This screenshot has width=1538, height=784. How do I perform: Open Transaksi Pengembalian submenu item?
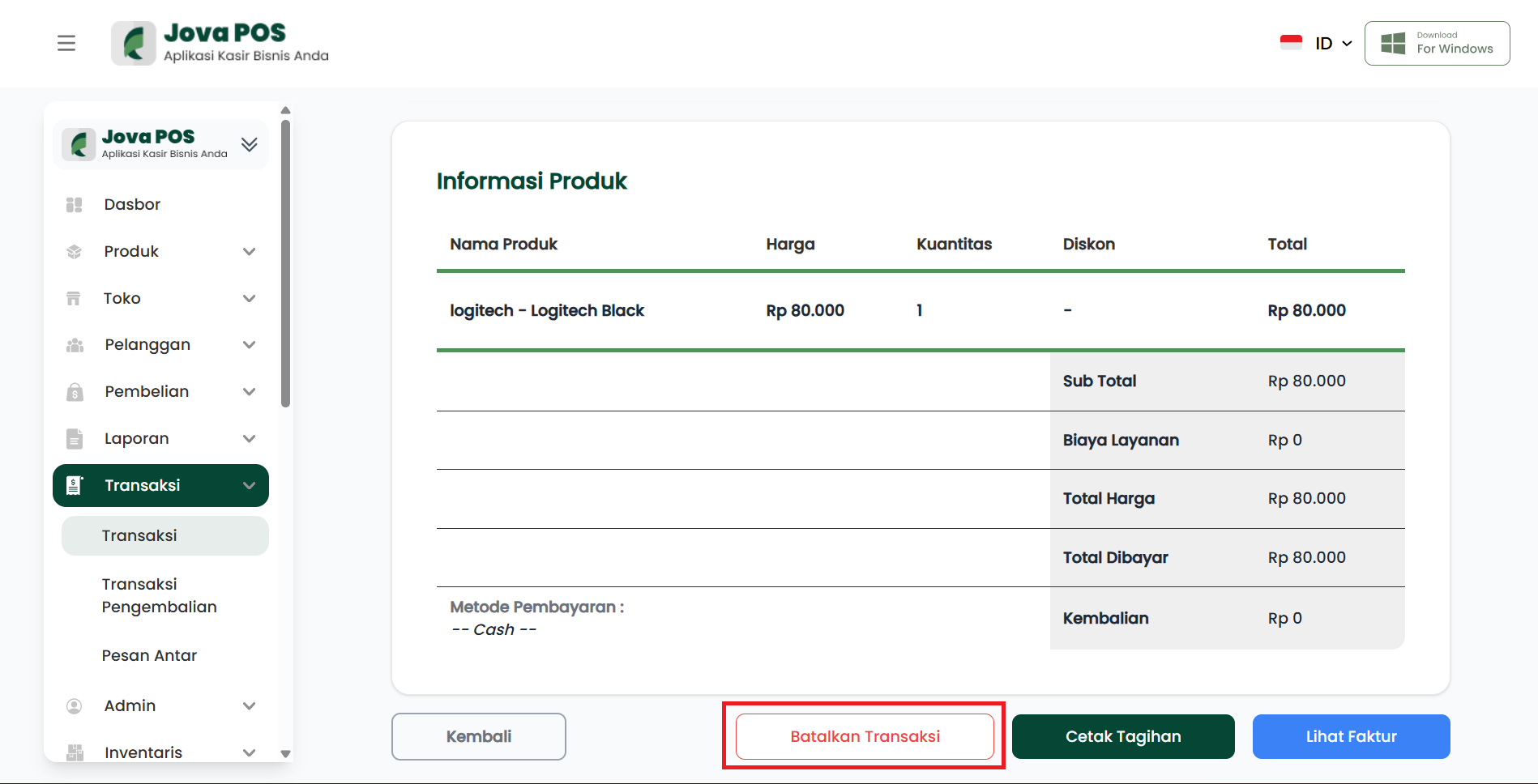click(159, 595)
